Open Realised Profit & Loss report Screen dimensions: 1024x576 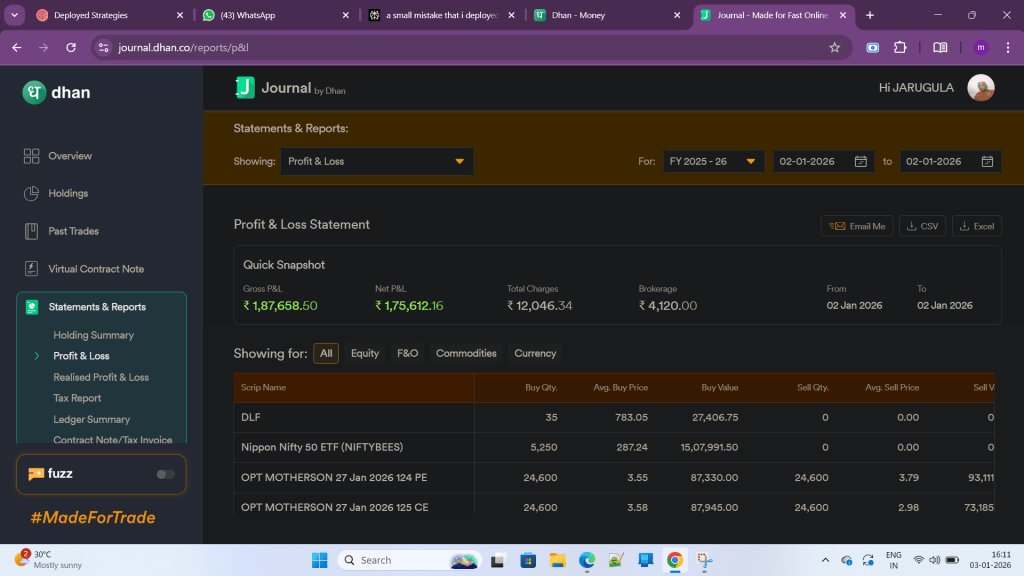coord(101,377)
